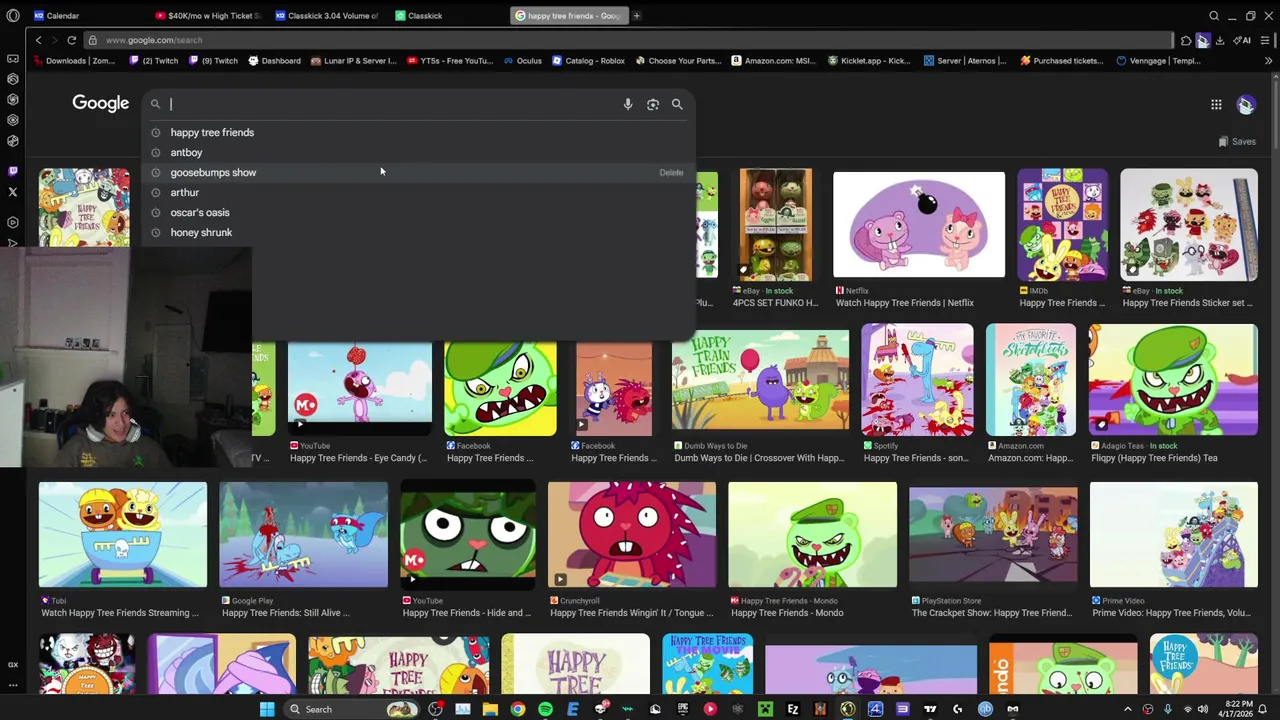The image size is (1280, 720).
Task: Select the 'arthur' suggestion
Action: point(420,192)
